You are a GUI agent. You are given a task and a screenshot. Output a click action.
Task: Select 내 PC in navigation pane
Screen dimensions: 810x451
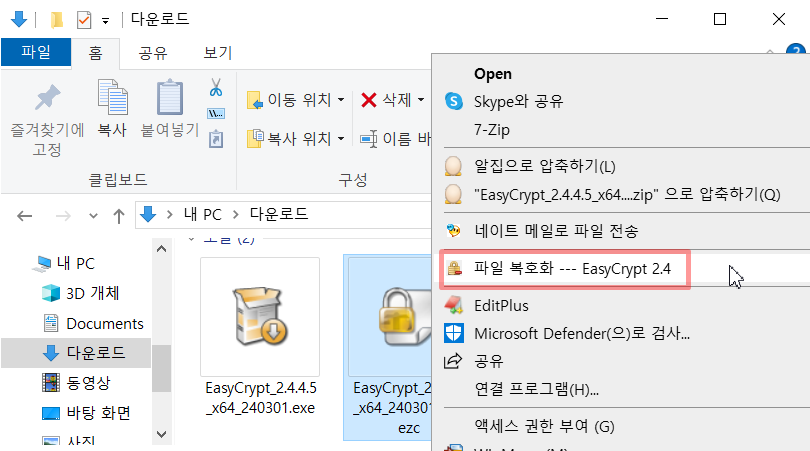coord(76,263)
